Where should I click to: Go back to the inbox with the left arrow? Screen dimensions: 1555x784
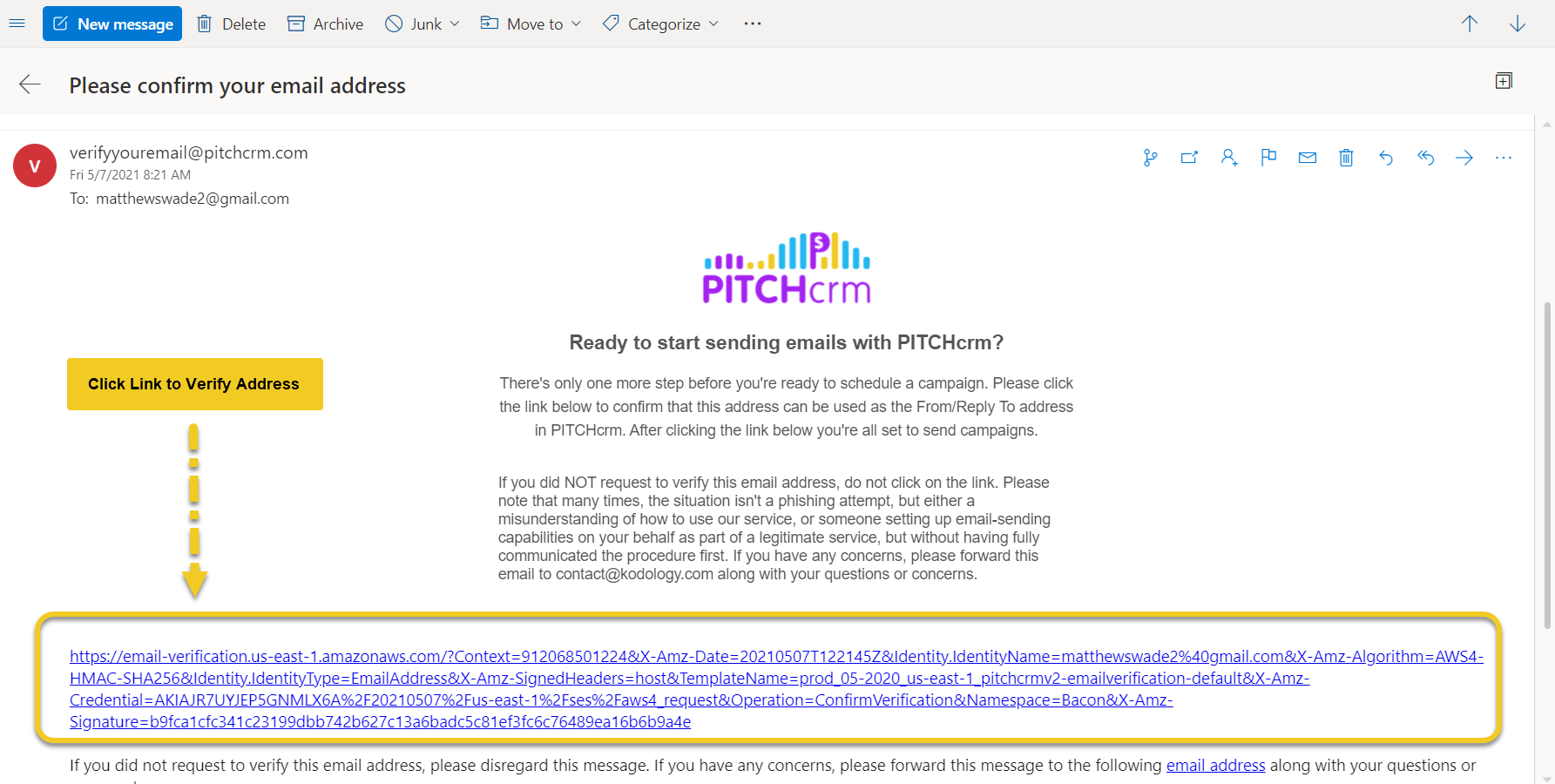click(30, 84)
